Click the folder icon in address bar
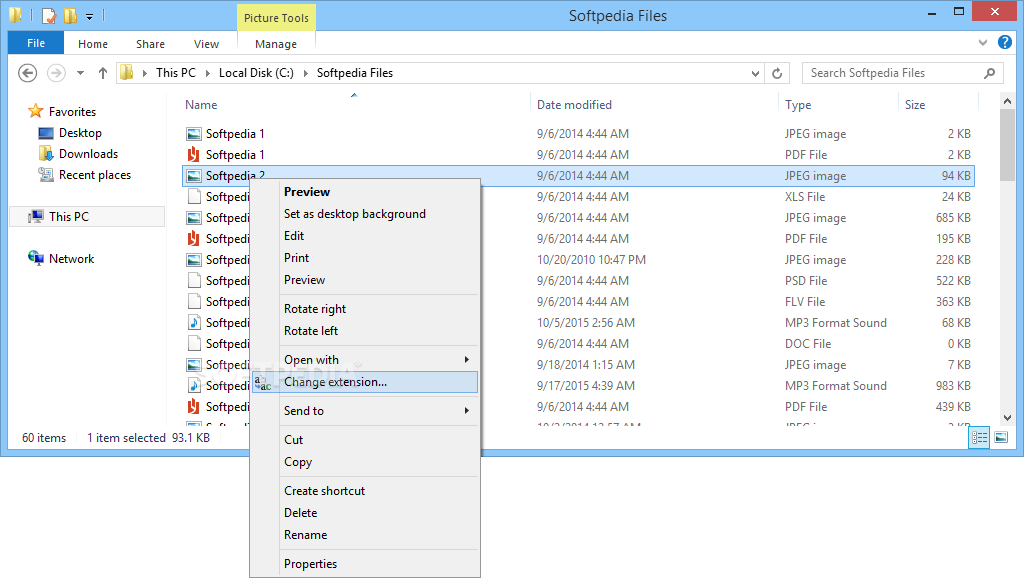 click(127, 72)
